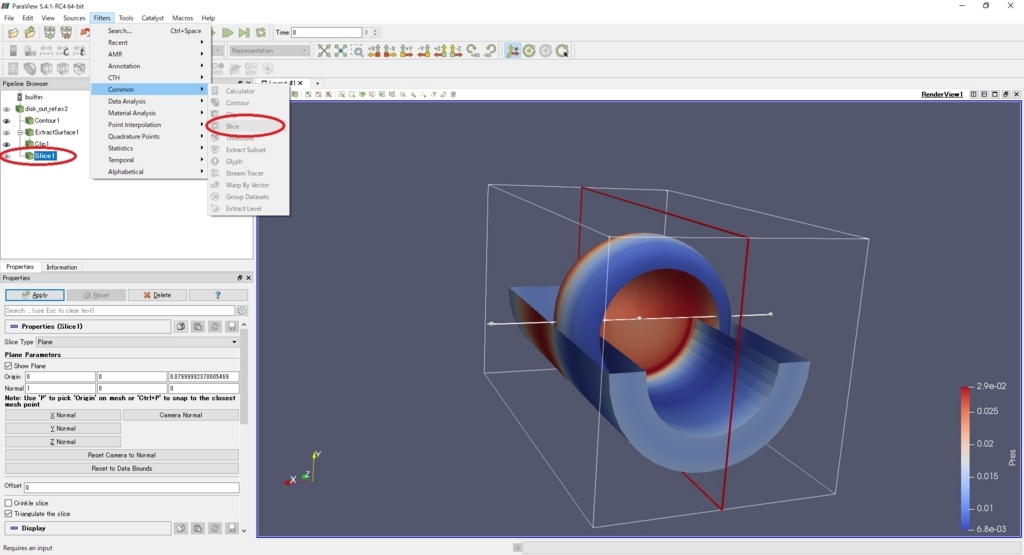
Task: Collapse the ExtractSurface1 tree node
Action: 20,133
